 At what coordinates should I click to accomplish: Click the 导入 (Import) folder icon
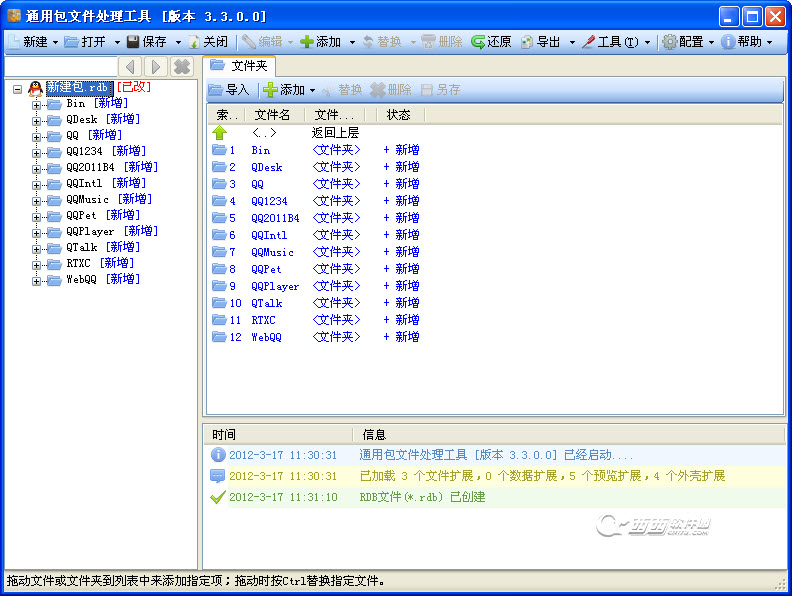[x=216, y=90]
